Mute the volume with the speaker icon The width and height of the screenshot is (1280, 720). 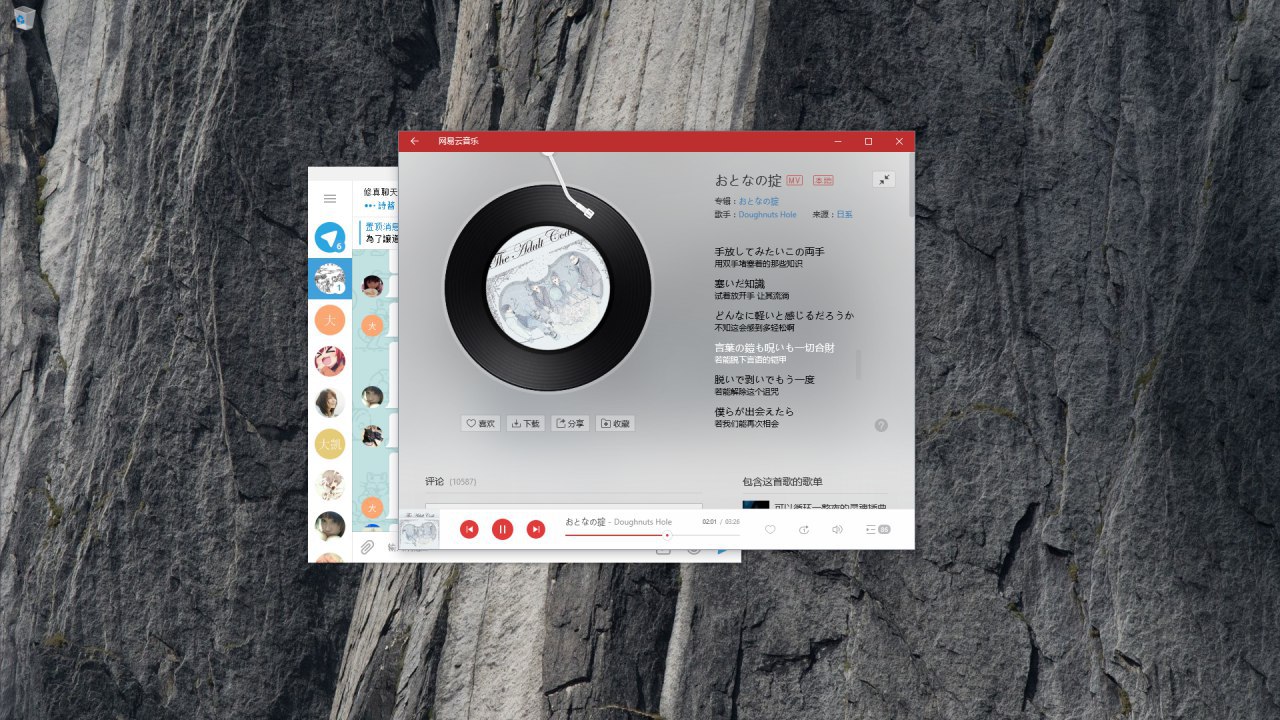[x=837, y=529]
